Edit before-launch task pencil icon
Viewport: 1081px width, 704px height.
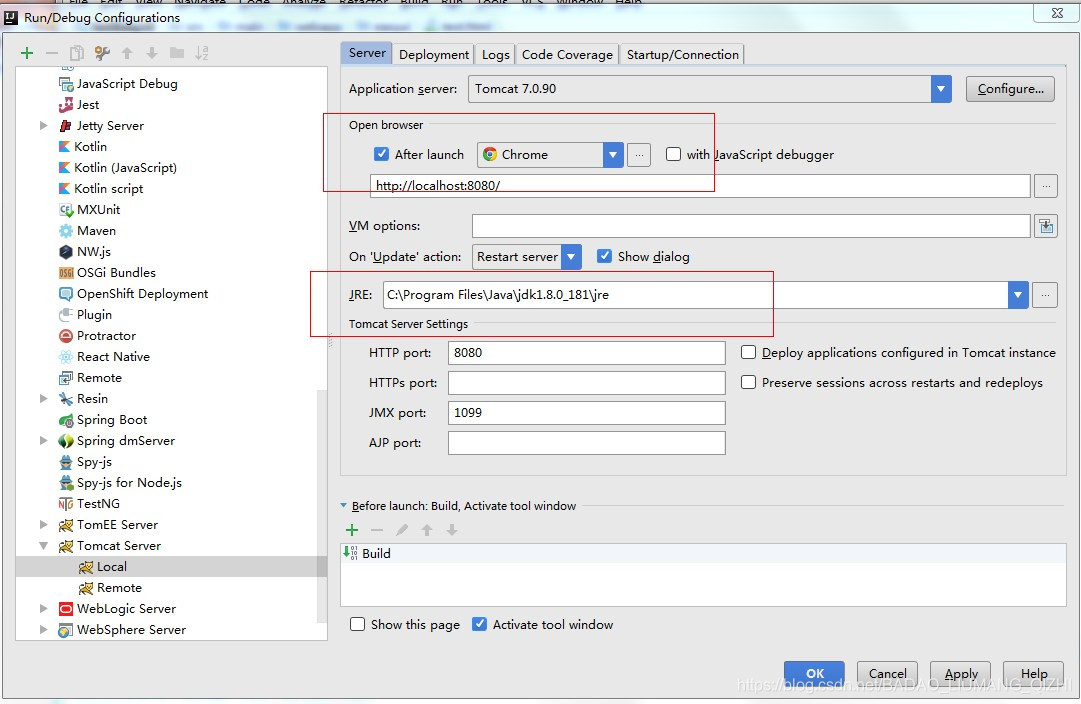(x=402, y=530)
